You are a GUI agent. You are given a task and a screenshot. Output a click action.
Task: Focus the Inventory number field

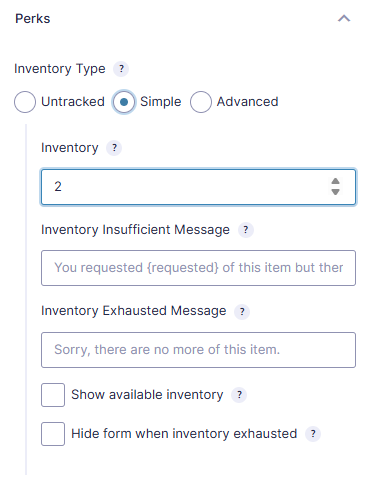(198, 187)
